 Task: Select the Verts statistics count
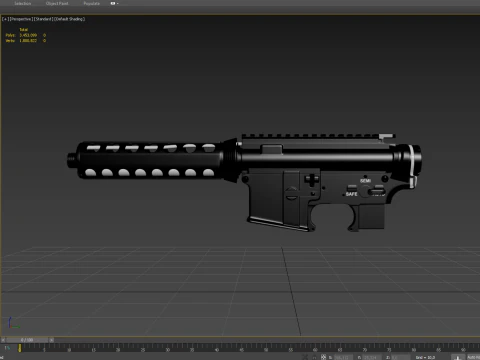[28, 41]
